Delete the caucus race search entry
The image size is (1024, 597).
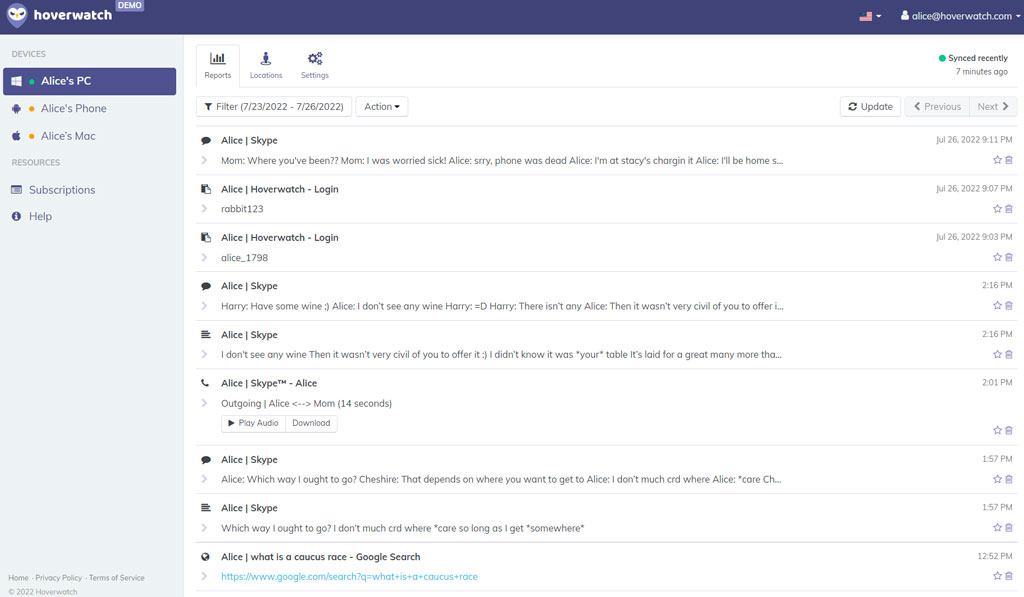(x=1009, y=576)
